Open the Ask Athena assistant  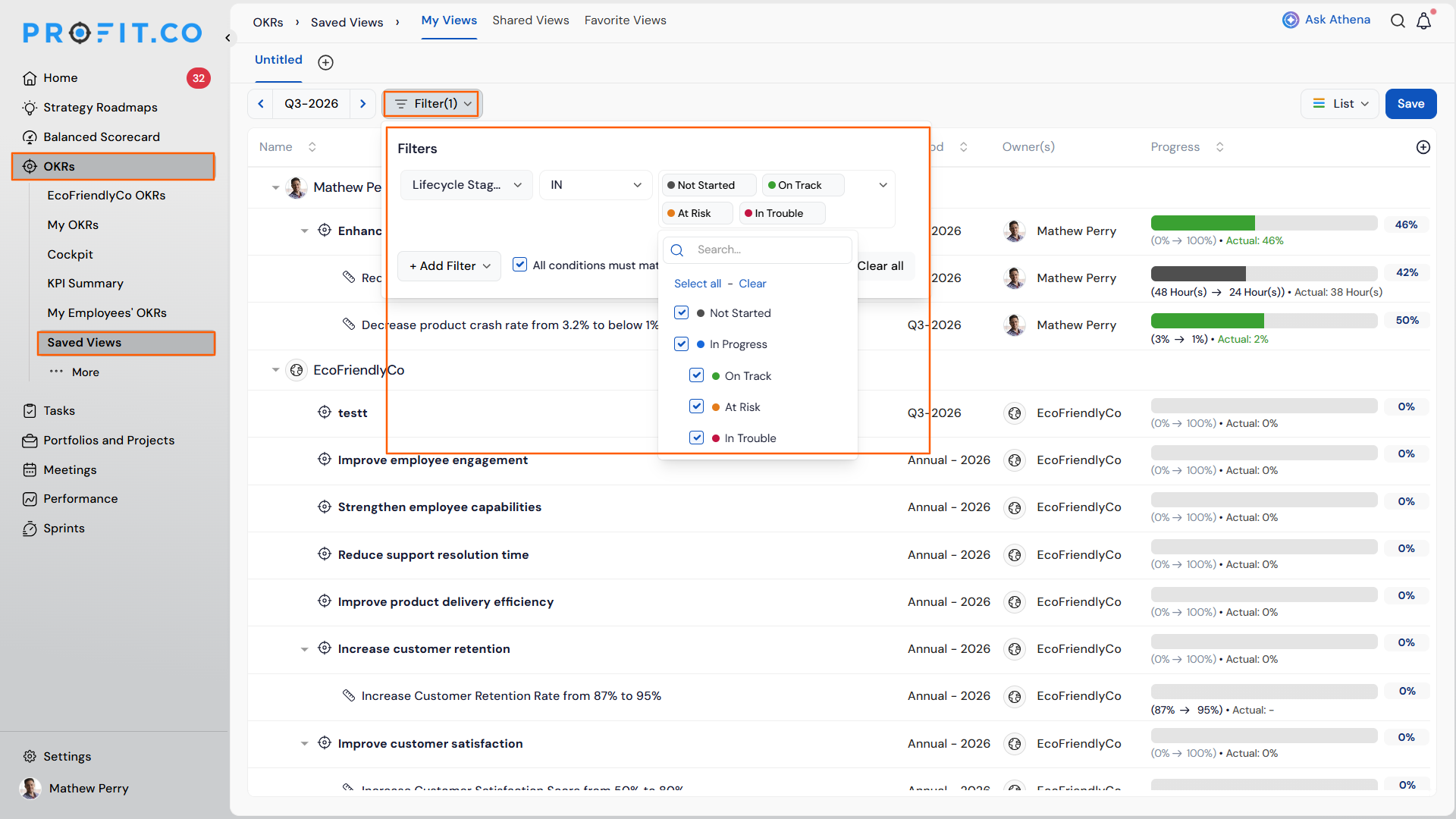click(1326, 20)
